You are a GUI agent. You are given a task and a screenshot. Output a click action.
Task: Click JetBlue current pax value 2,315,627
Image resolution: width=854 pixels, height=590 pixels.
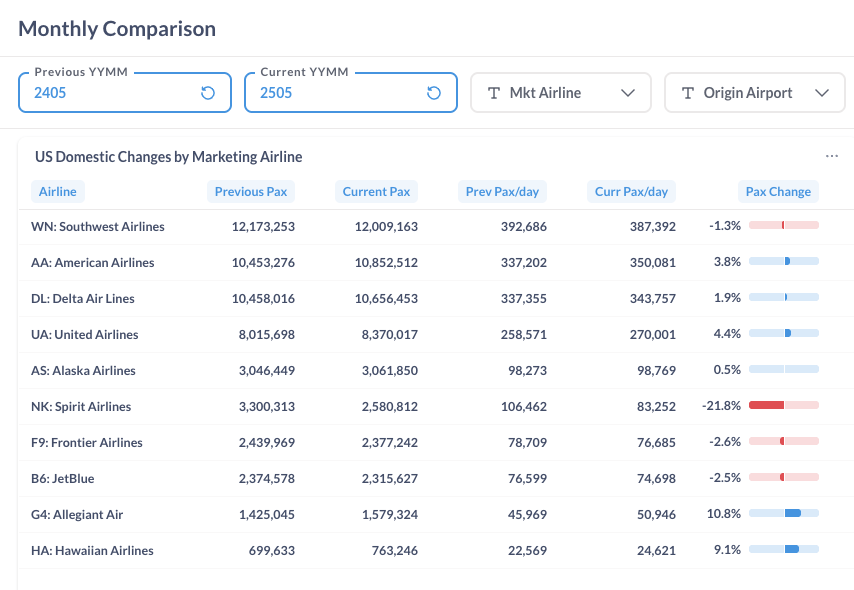[x=389, y=478]
